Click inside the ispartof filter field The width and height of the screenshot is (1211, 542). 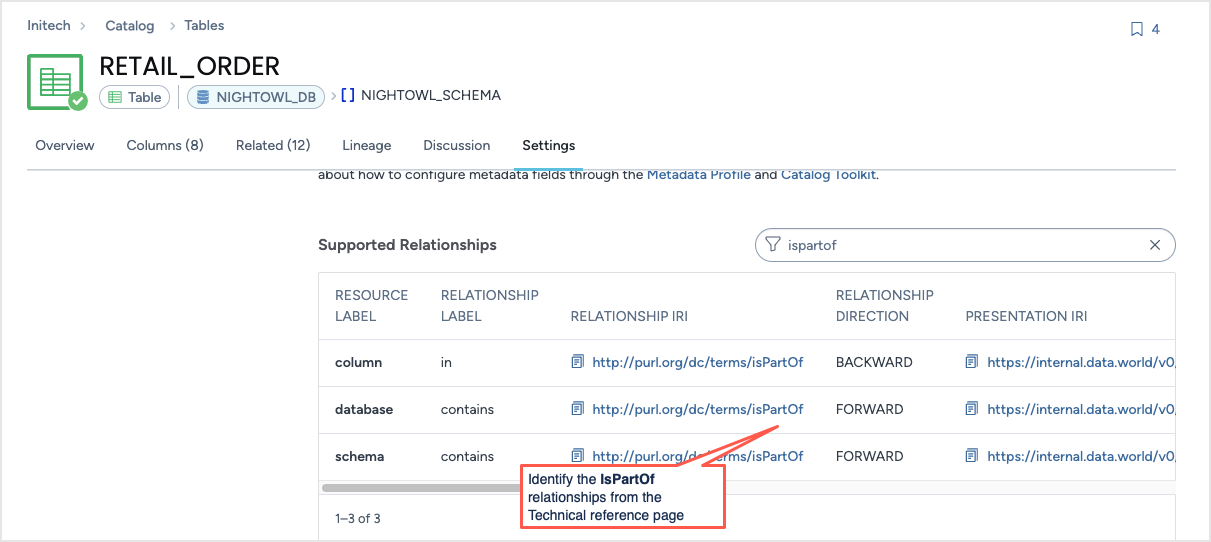point(960,245)
